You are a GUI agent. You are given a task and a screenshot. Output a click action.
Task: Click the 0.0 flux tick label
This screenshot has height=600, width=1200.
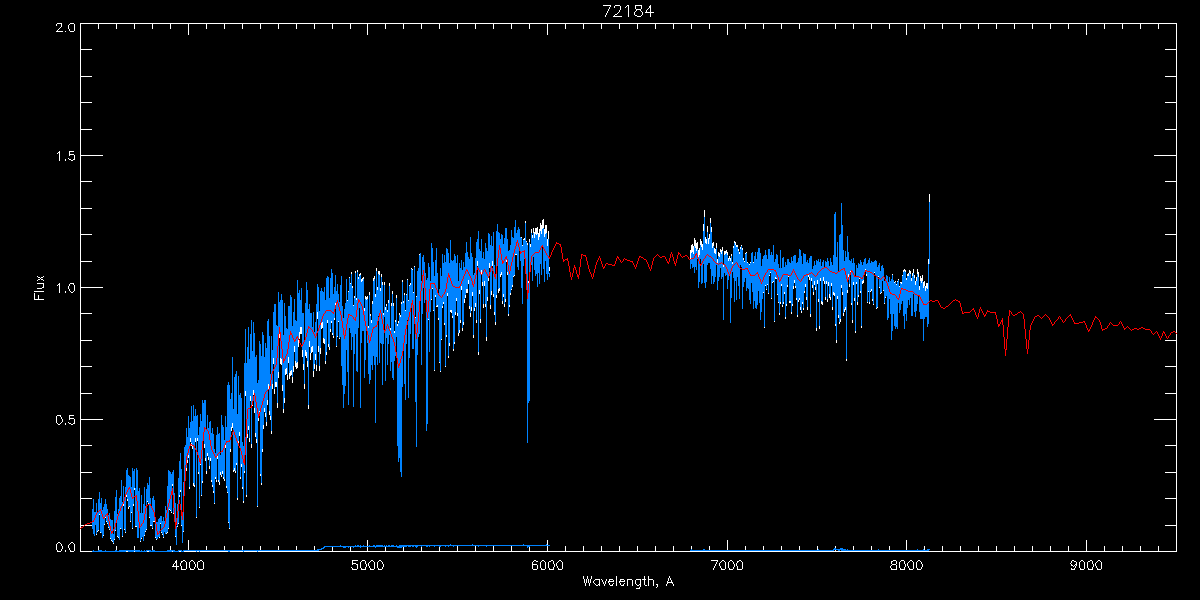coord(64,548)
